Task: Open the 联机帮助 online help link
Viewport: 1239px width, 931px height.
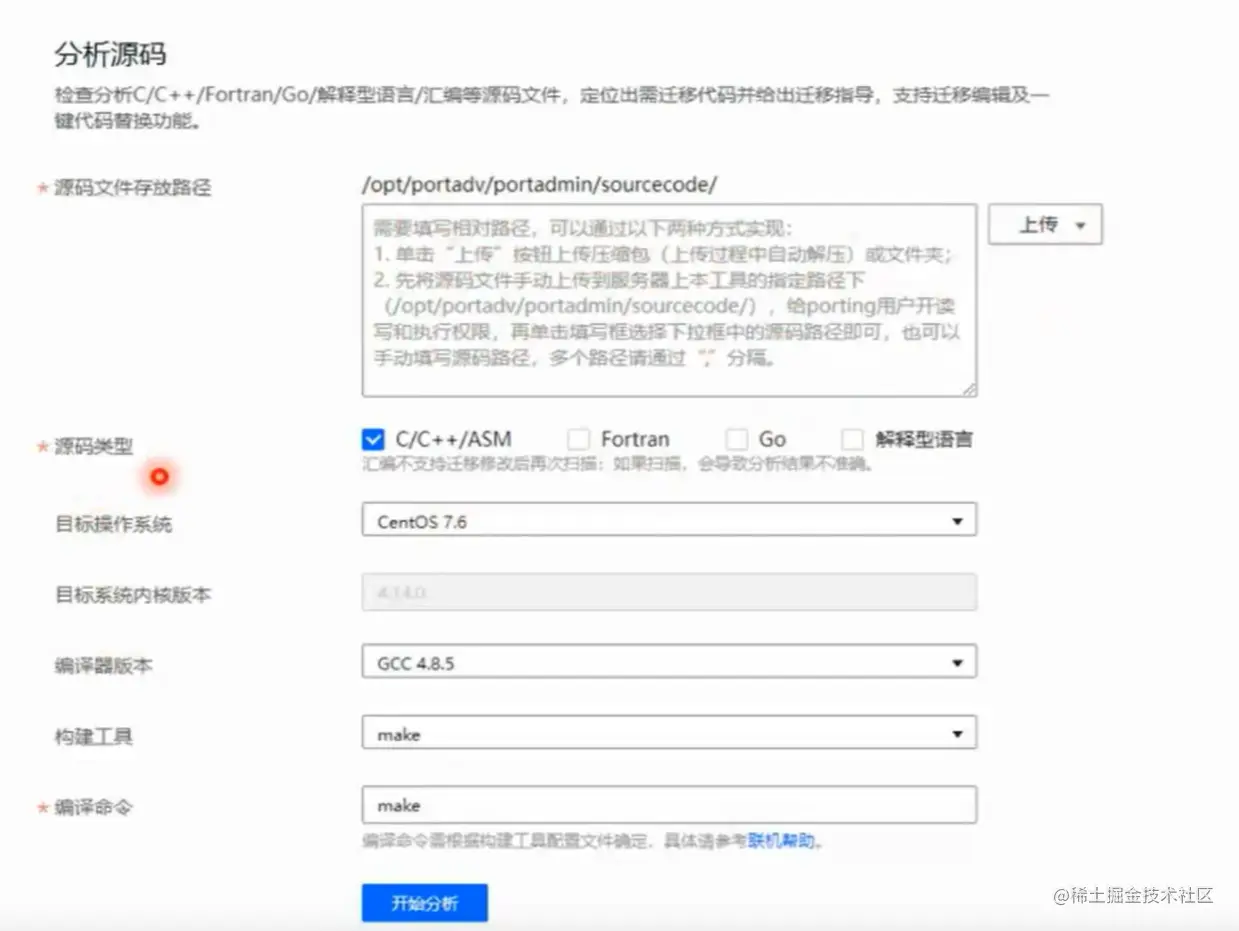Action: coord(781,842)
